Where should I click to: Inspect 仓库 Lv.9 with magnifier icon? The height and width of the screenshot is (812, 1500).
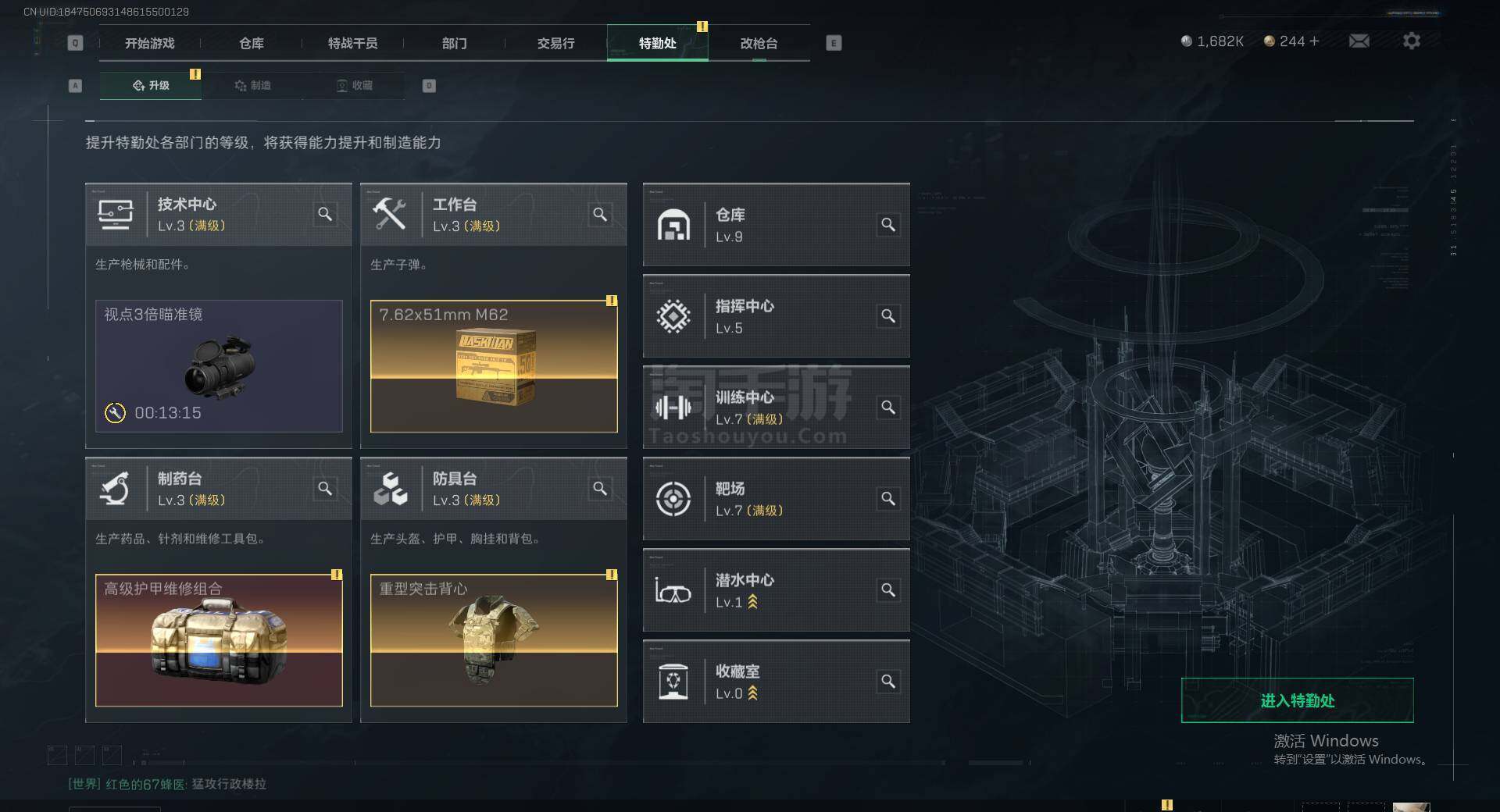pos(888,225)
